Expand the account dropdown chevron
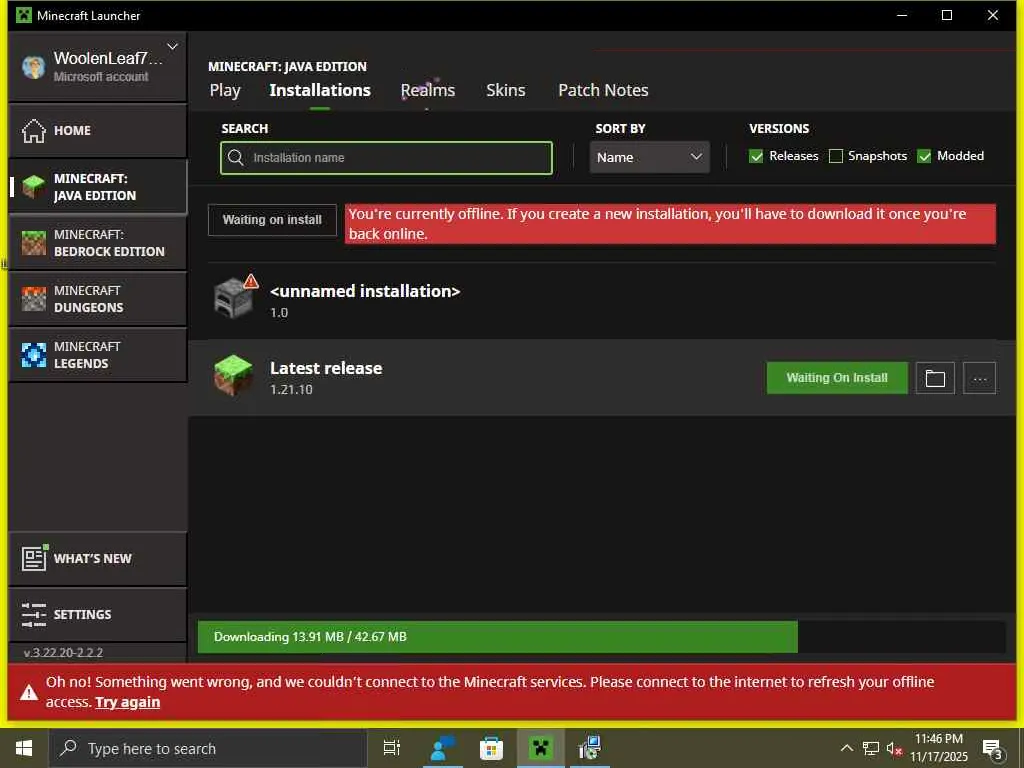The height and width of the screenshot is (768, 1024). 172,46
